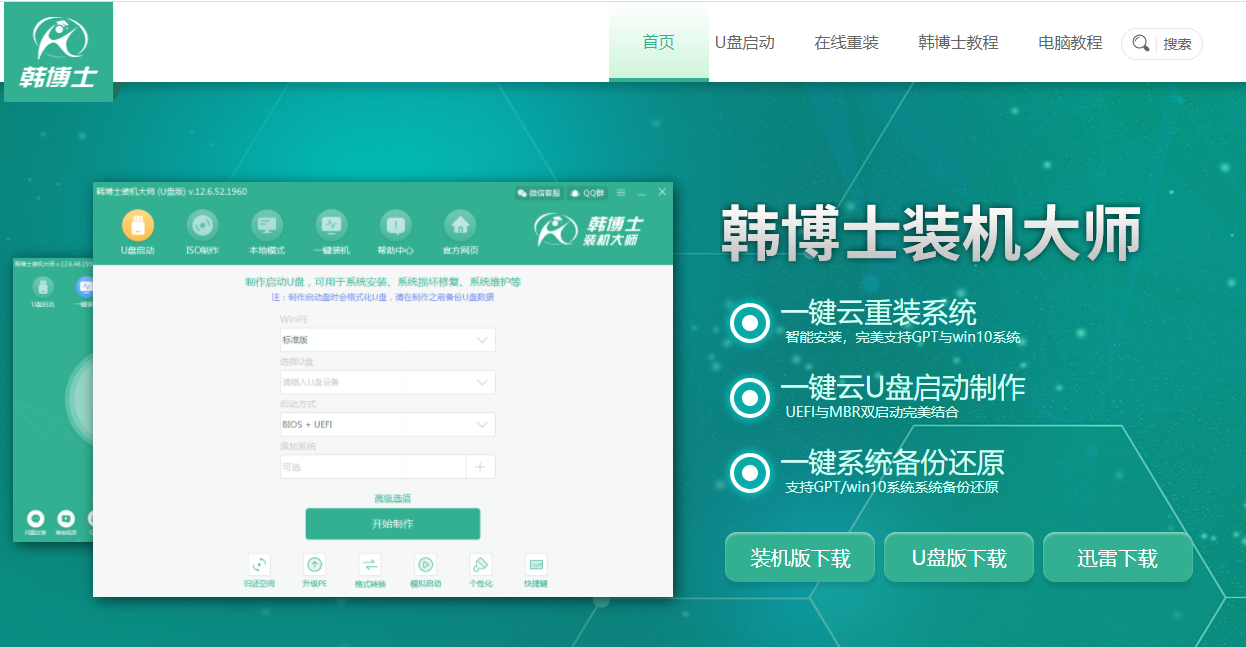Screen dimensions: 1246x647
Task: Open 升级PE from the bottom toolbar
Action: point(315,571)
